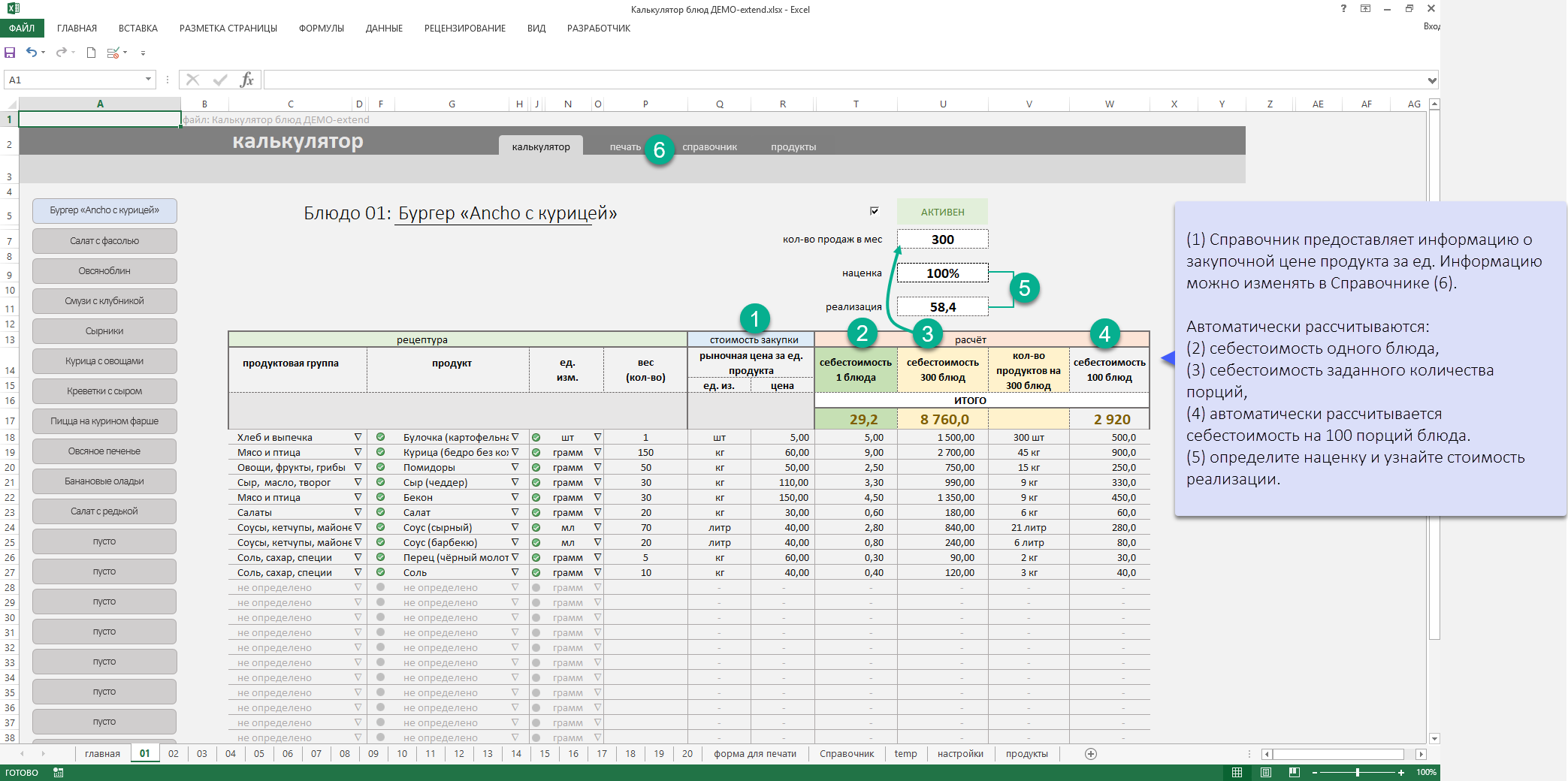
Task: Click the итого value 8 760,0
Action: (944, 419)
